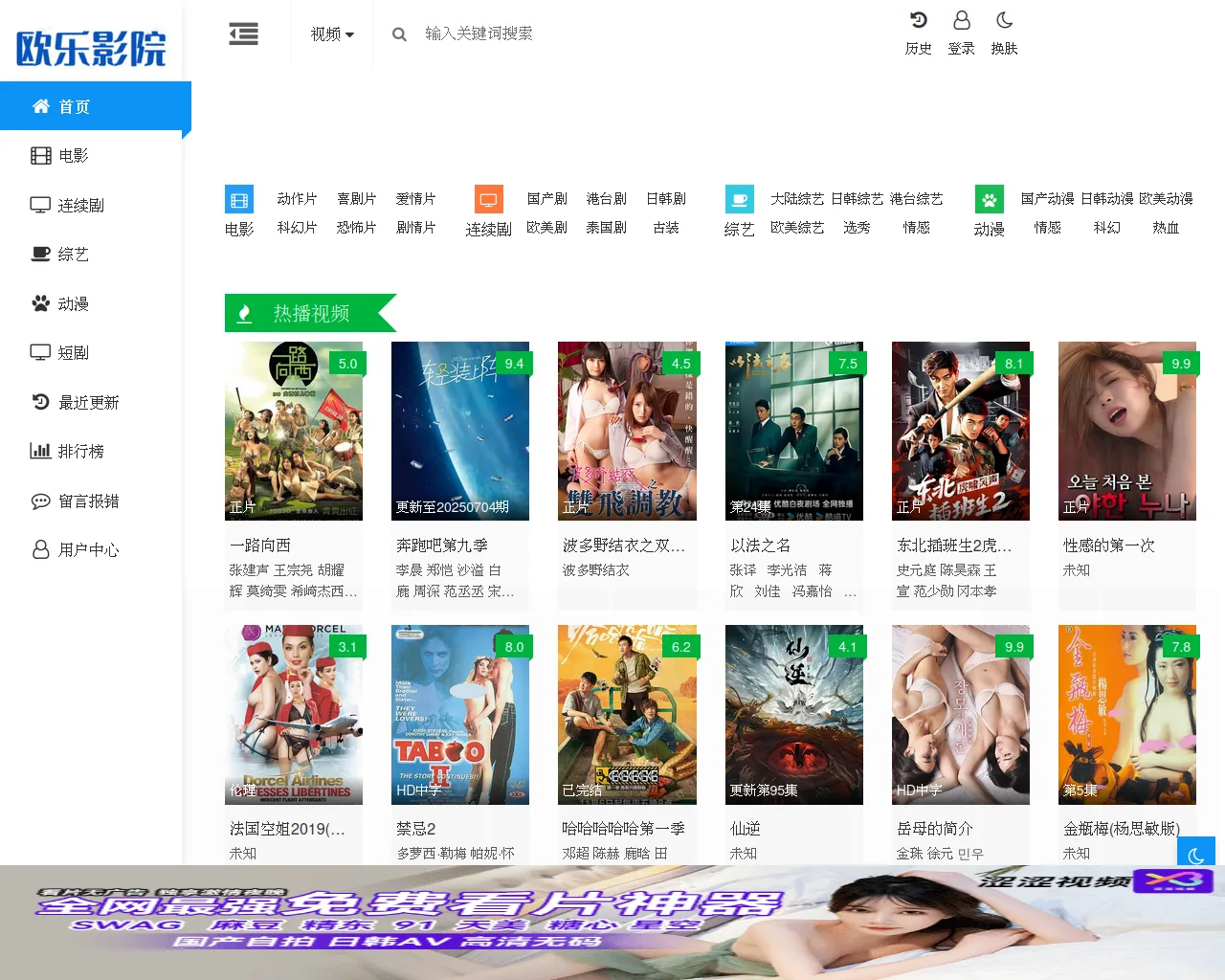Click the chat bubble icon beside 留言报错

coord(40,501)
